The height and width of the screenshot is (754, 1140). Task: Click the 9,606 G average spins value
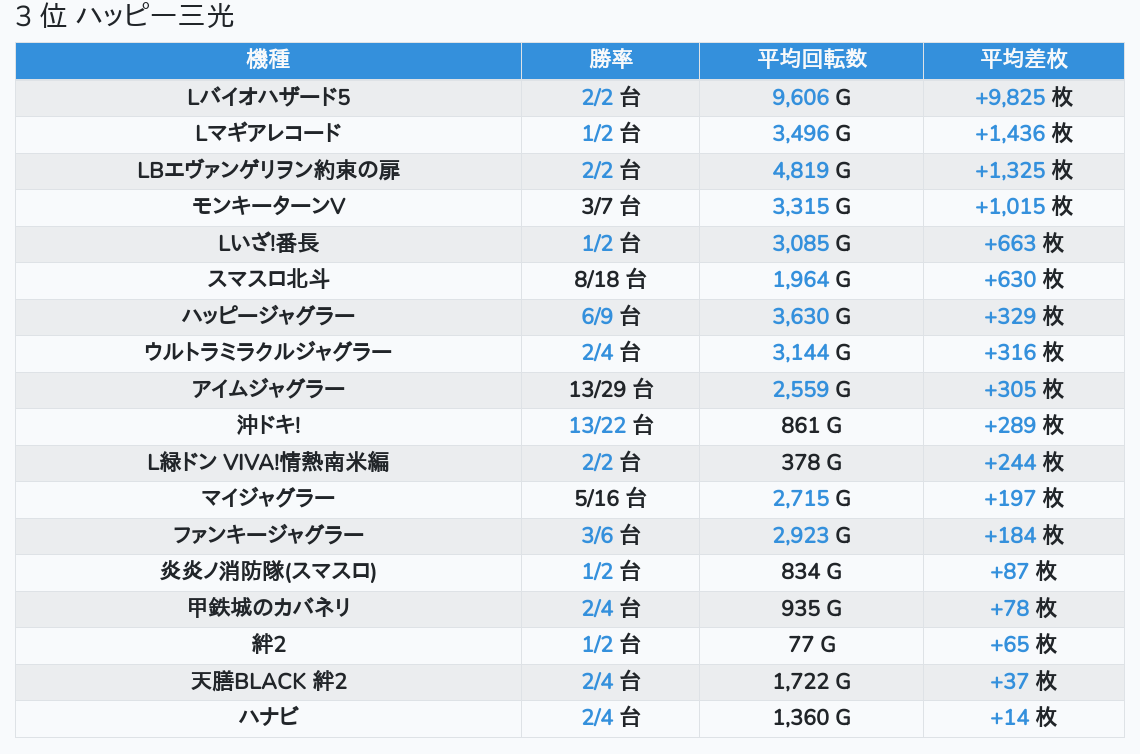pos(811,97)
